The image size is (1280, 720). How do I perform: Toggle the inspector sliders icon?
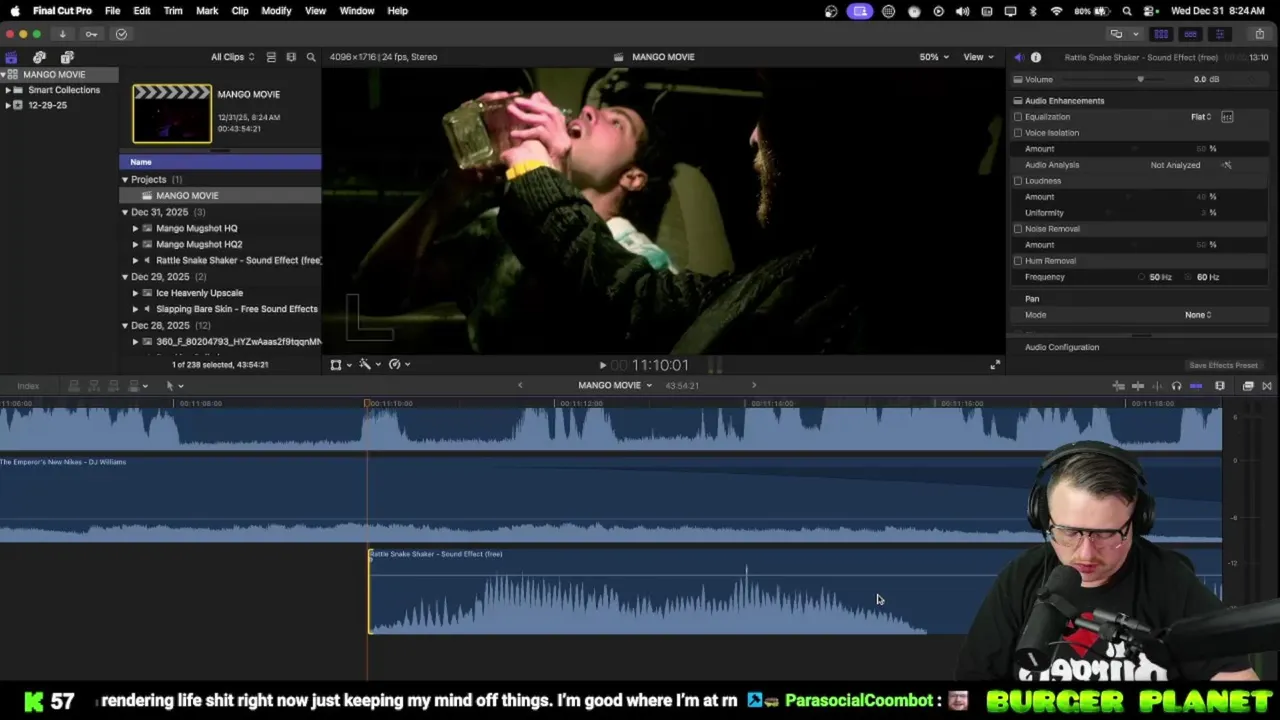point(1219,34)
